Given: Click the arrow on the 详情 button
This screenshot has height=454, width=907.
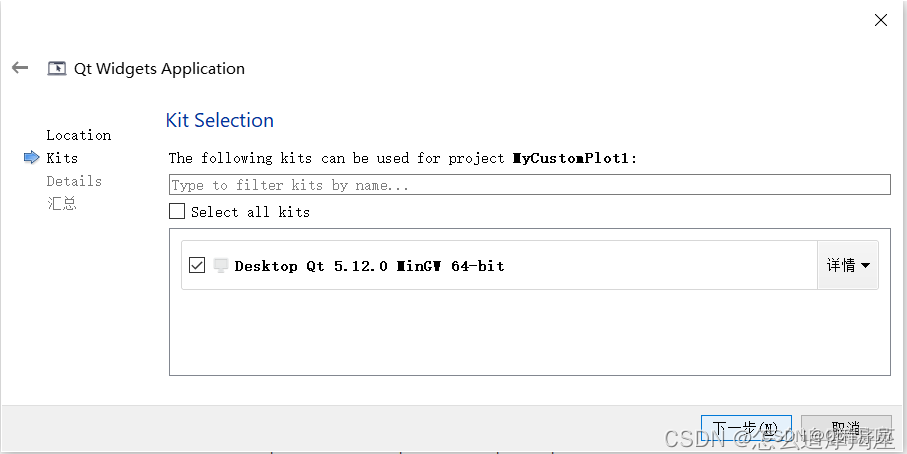Looking at the screenshot, I should coord(864,266).
